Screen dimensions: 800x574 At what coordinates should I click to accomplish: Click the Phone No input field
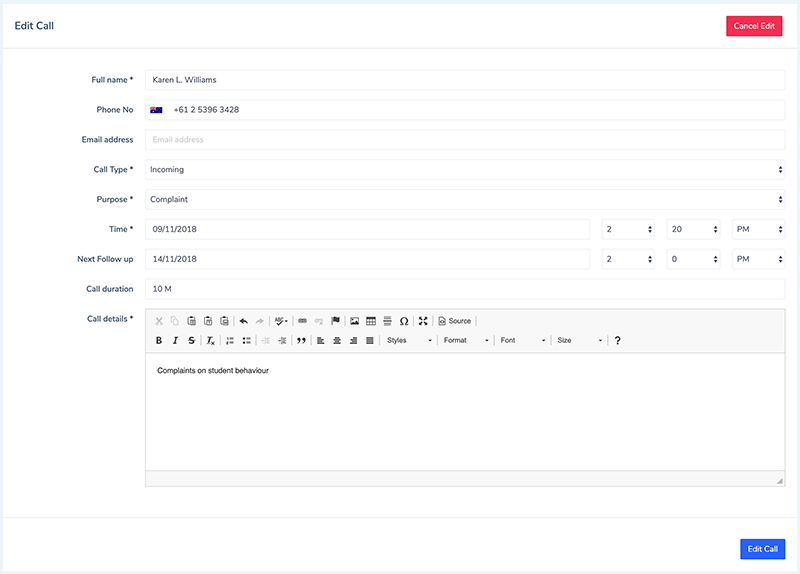(x=465, y=110)
